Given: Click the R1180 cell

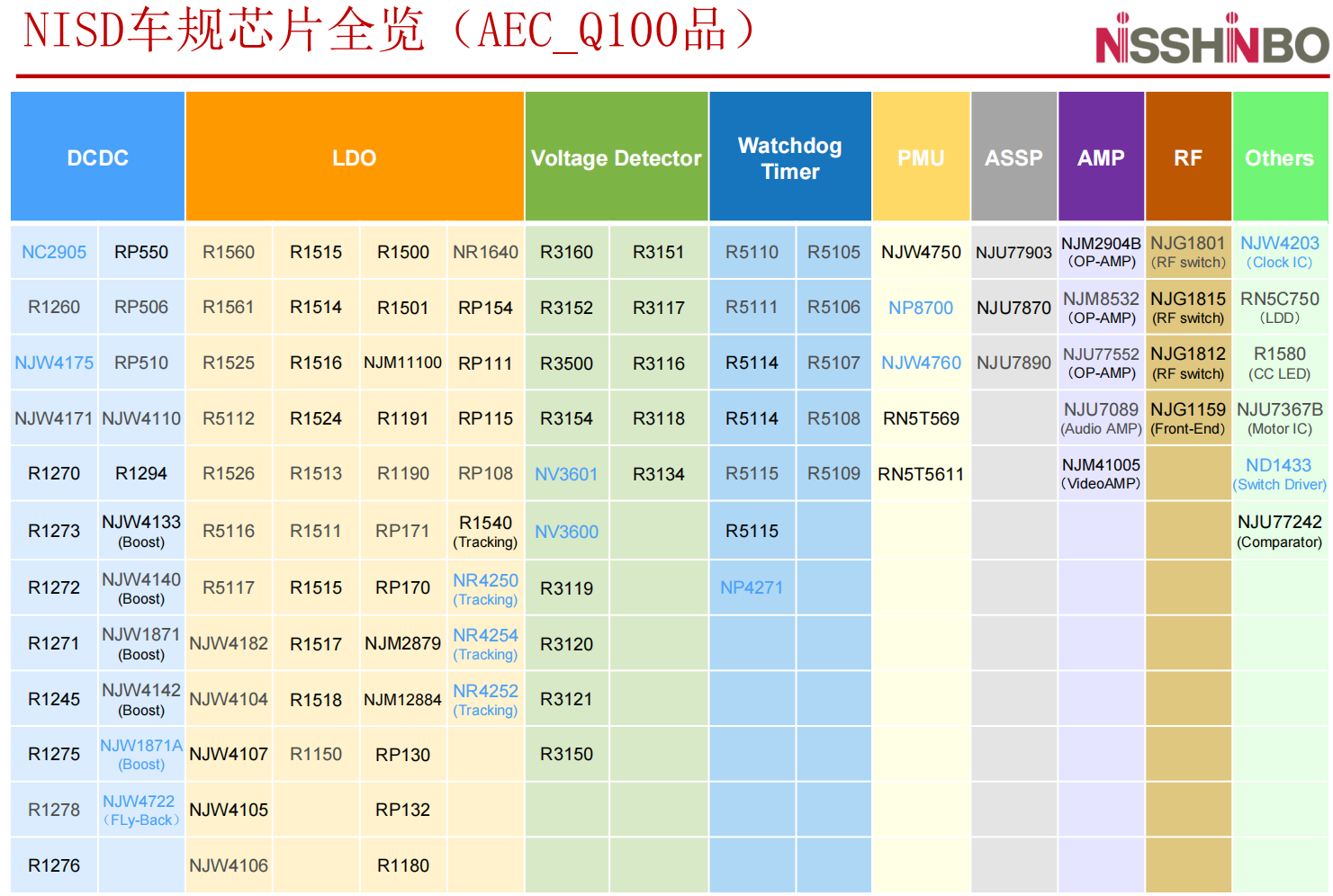Looking at the screenshot, I should 403,865.
